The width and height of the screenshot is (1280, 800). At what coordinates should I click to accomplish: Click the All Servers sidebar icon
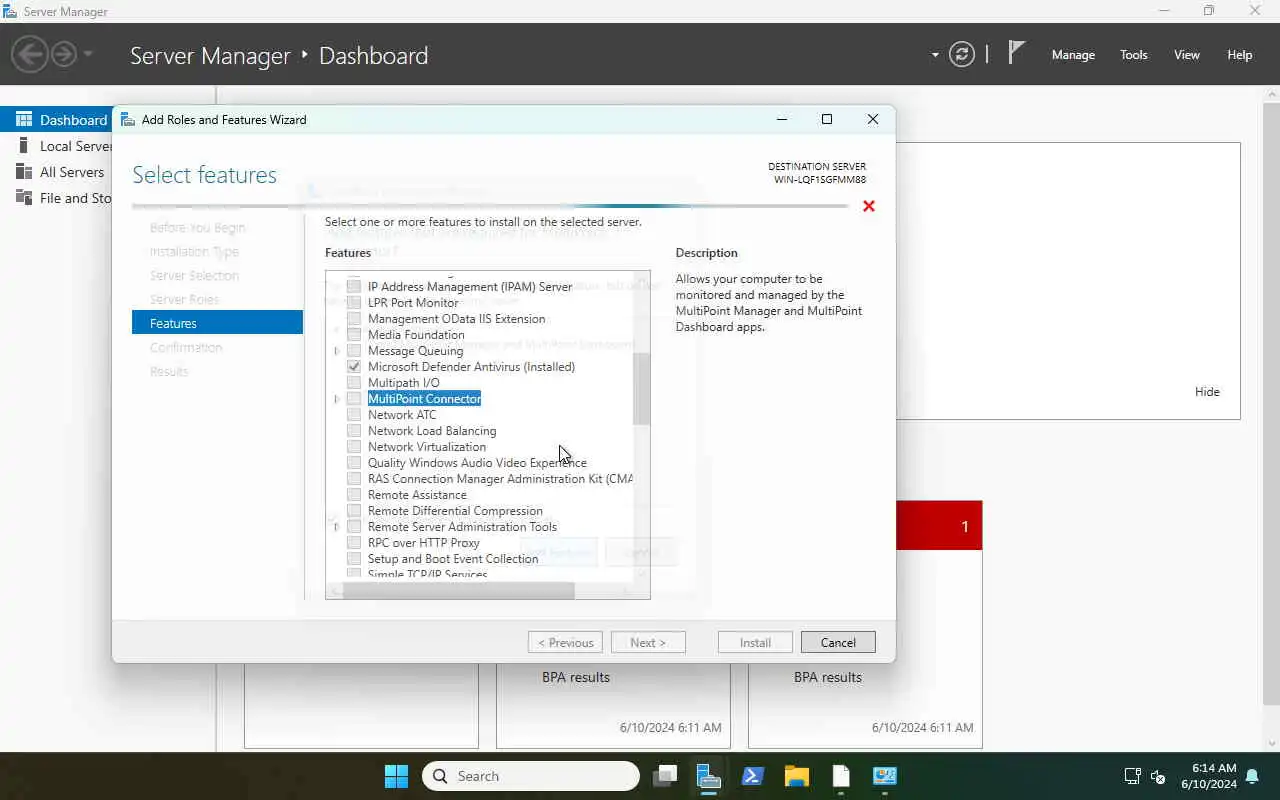(24, 172)
